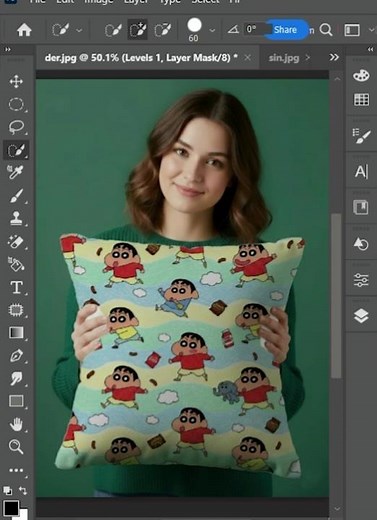The height and width of the screenshot is (520, 377).
Task: Select the Move tool
Action: pyautogui.click(x=16, y=81)
